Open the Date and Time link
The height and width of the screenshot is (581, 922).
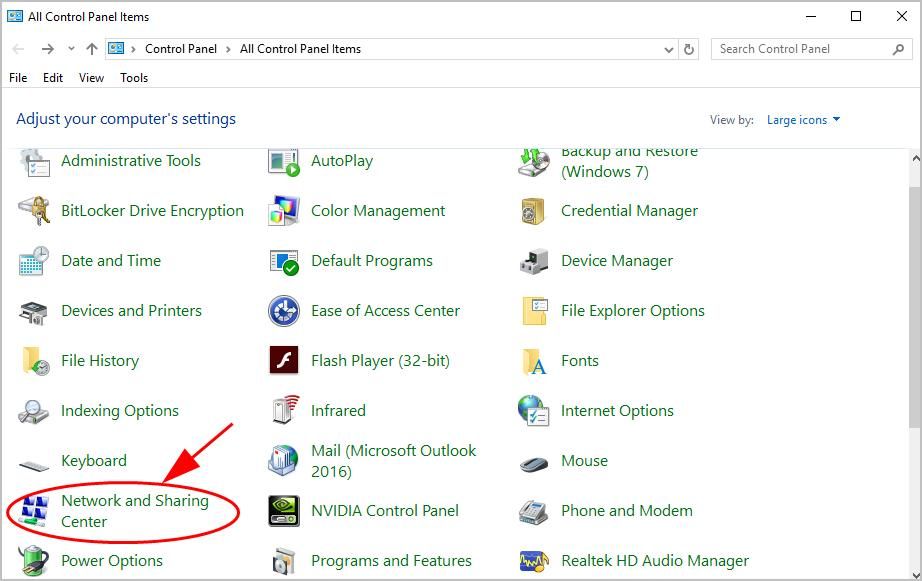click(x=111, y=261)
